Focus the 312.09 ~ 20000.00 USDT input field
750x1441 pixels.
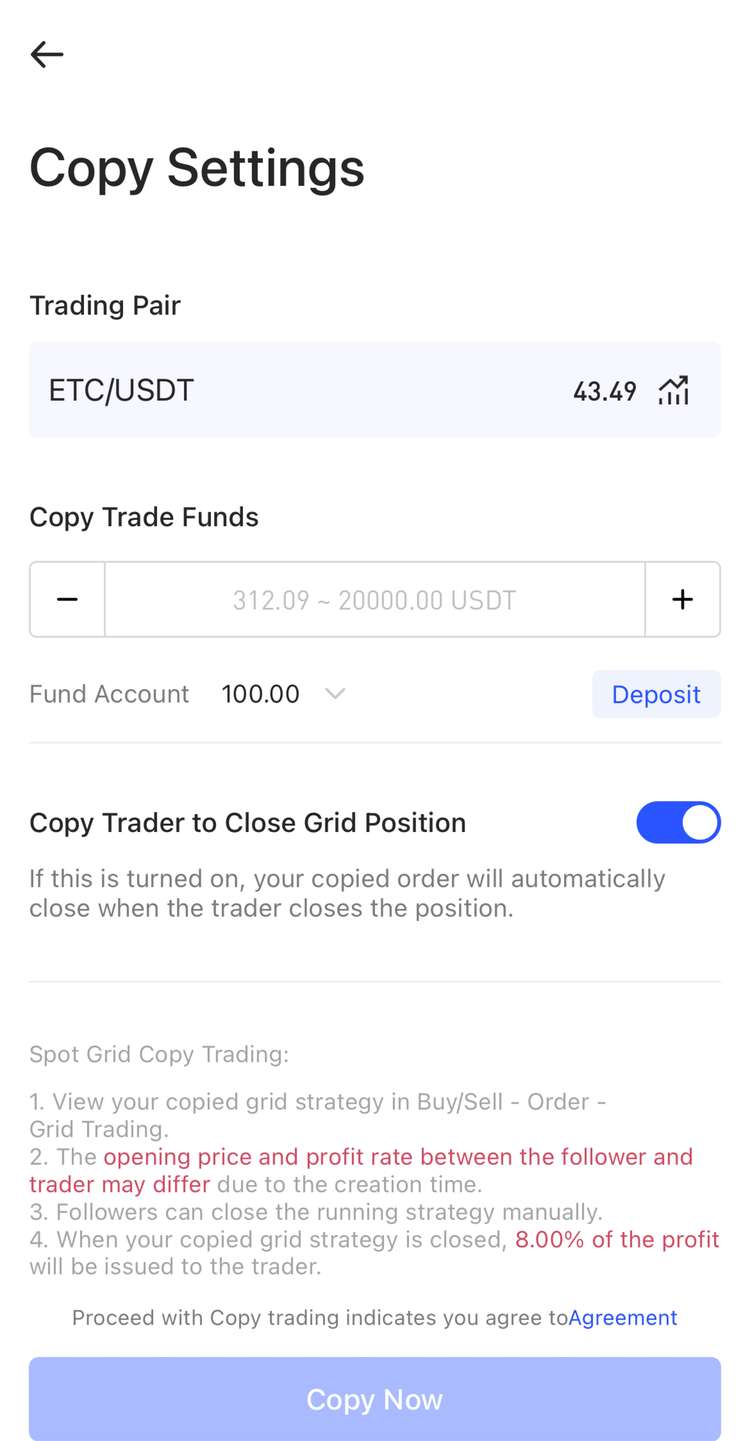click(375, 599)
